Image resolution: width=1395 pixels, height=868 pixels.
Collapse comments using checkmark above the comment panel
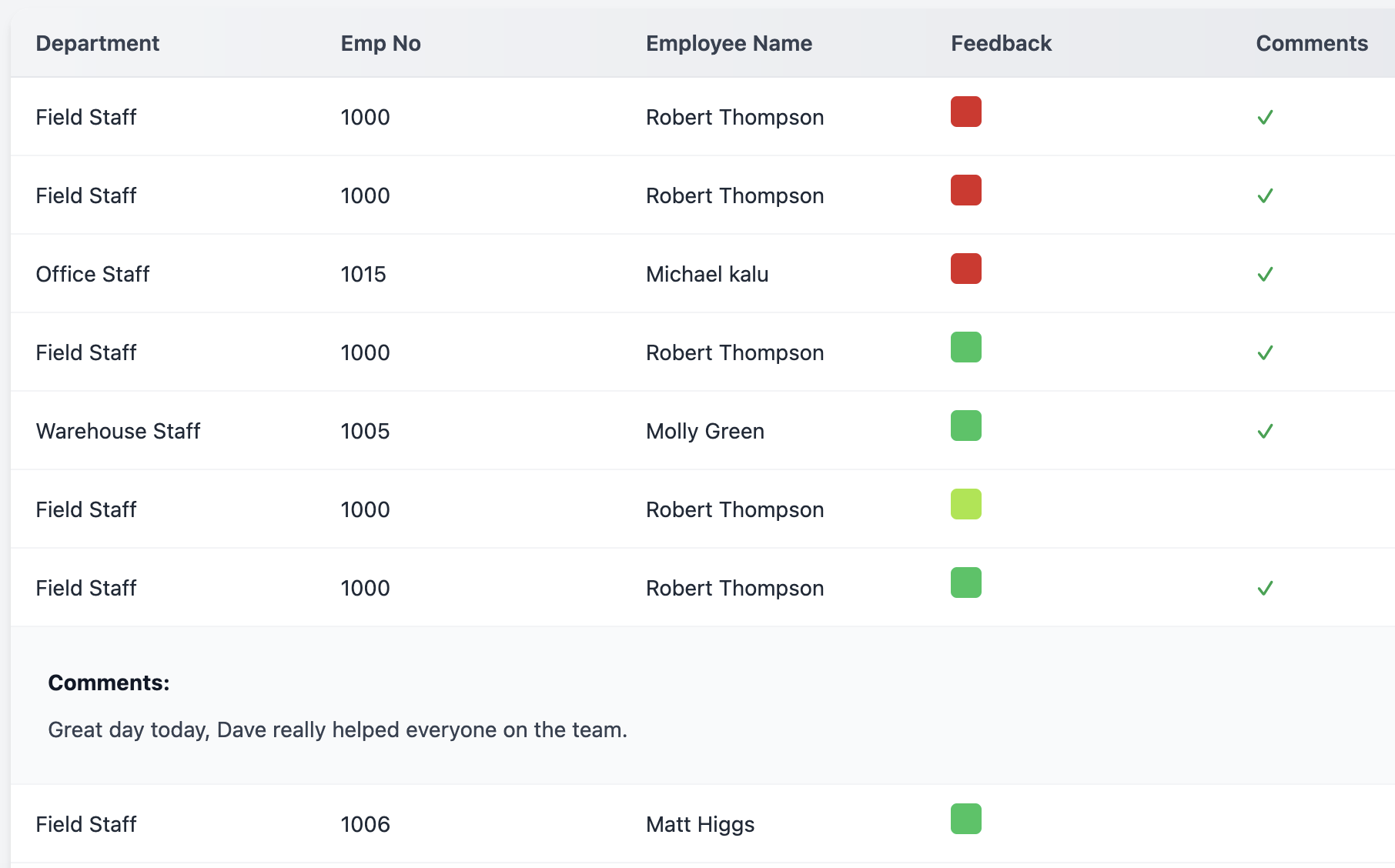point(1265,589)
